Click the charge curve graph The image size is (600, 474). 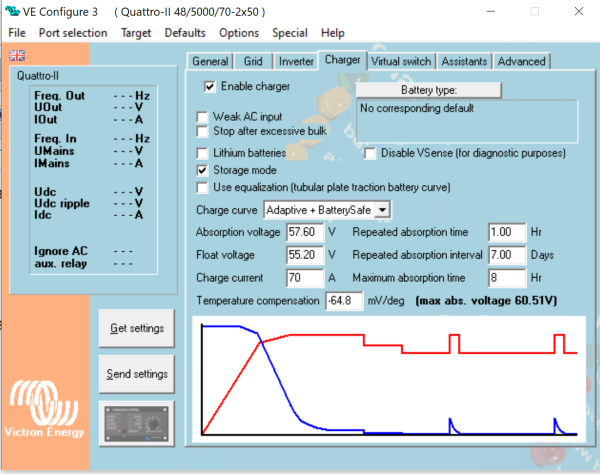click(x=389, y=379)
